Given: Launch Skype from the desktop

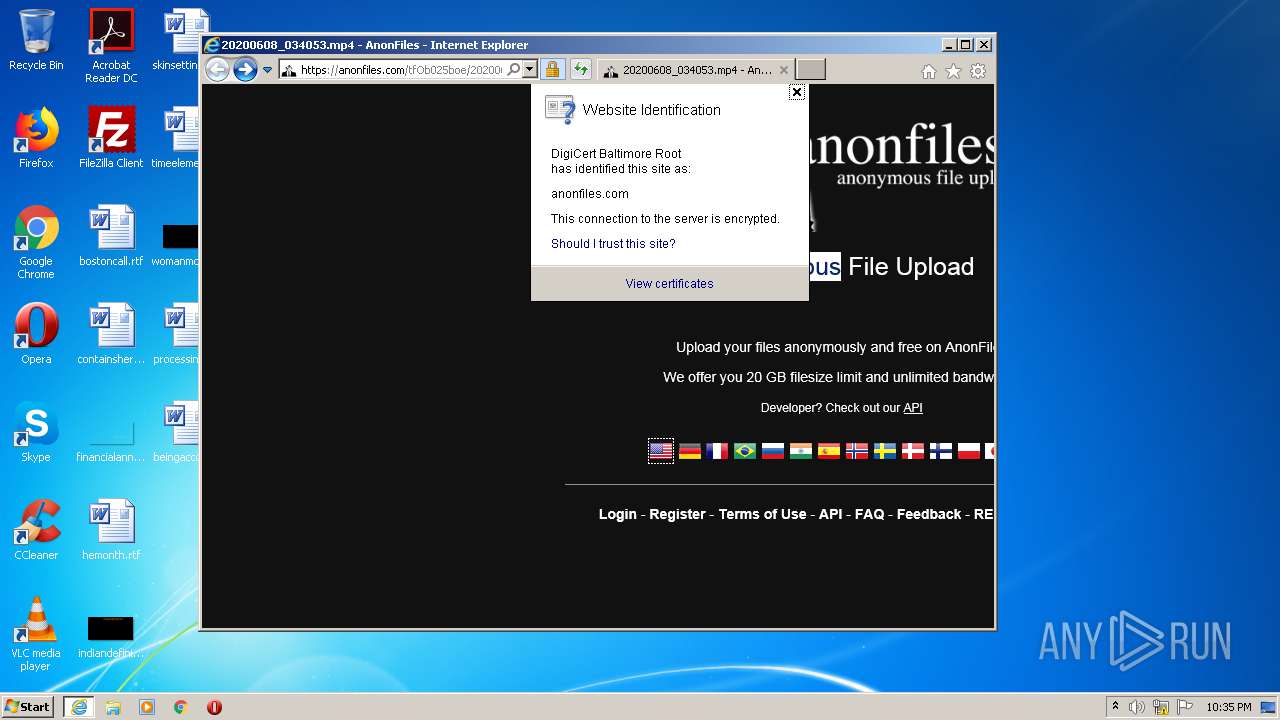Looking at the screenshot, I should [36, 432].
